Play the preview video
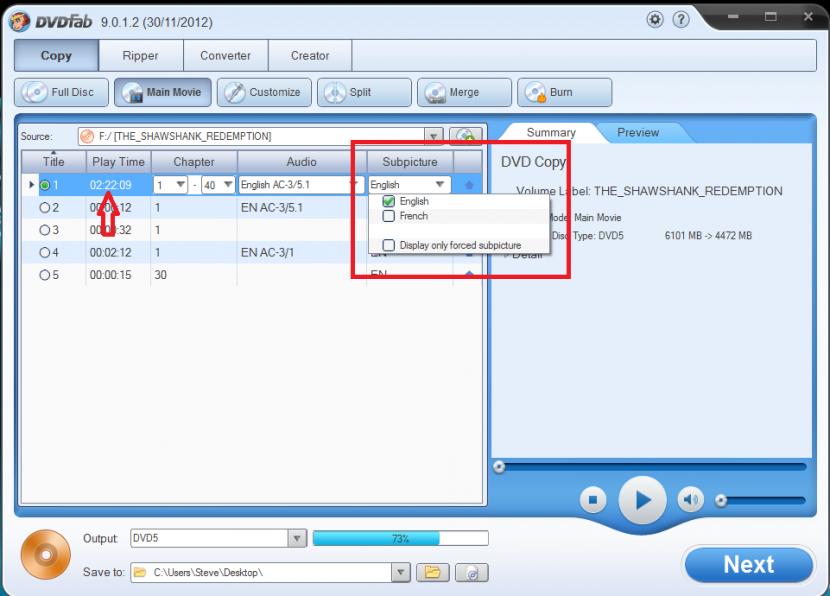The image size is (830, 596). coord(643,500)
